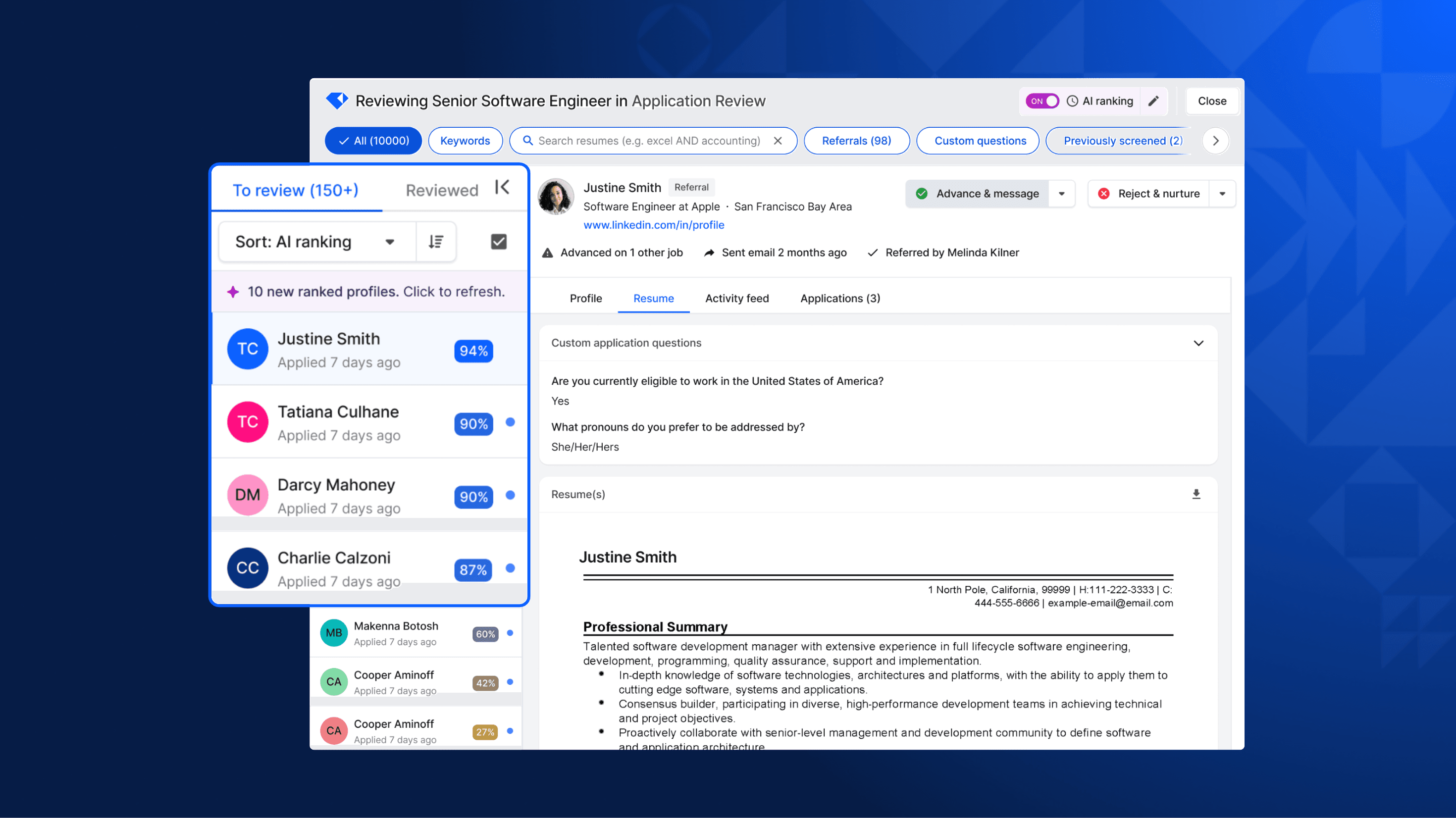The height and width of the screenshot is (818, 1456).
Task: Click the sparkle icon on ranked profiles banner
Action: coord(233,291)
